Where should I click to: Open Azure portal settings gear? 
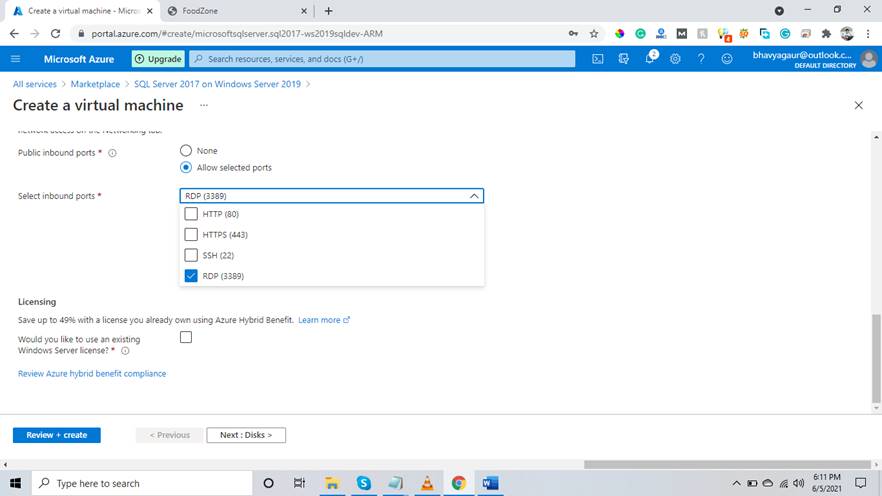tap(675, 58)
